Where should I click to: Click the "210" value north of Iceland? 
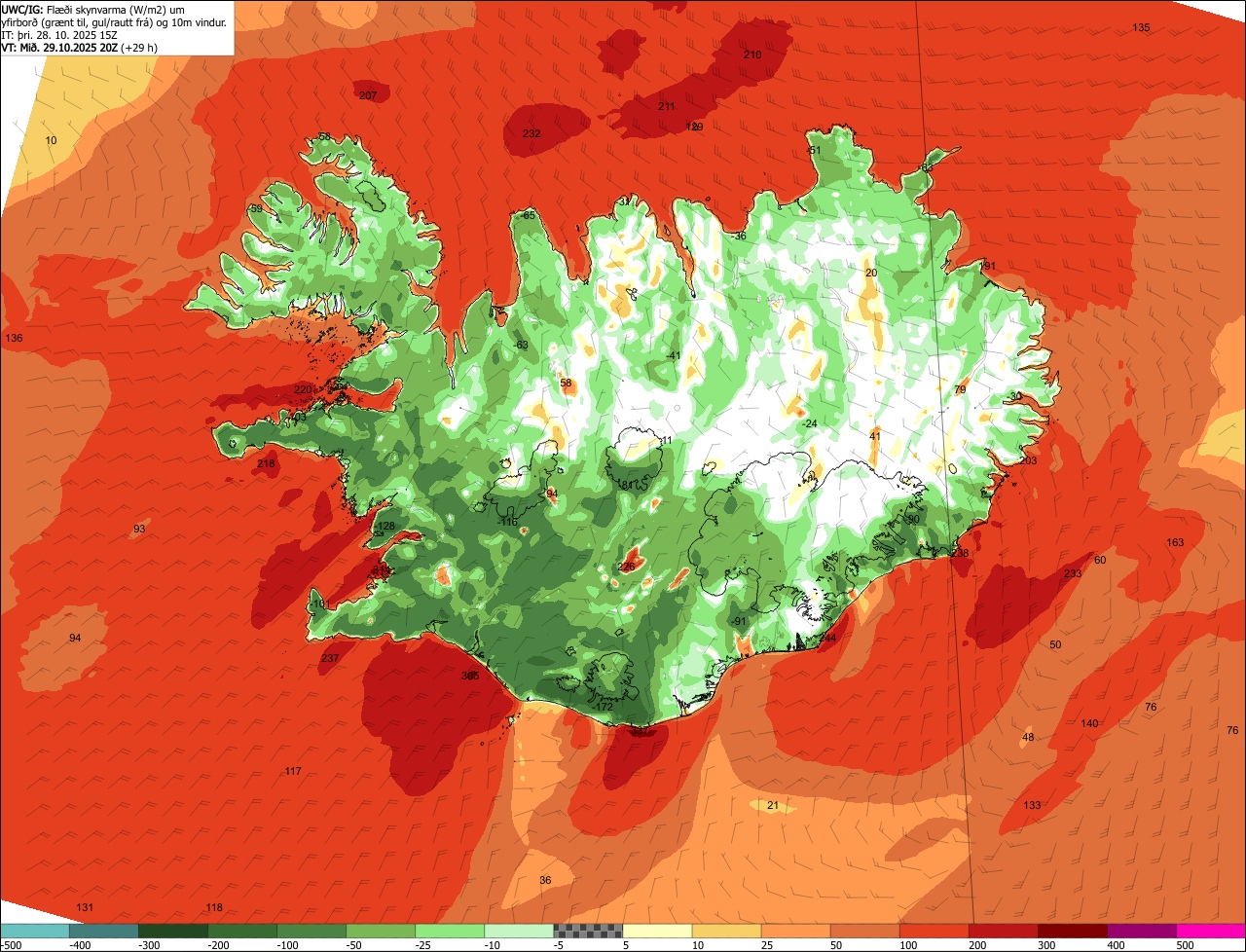(752, 55)
